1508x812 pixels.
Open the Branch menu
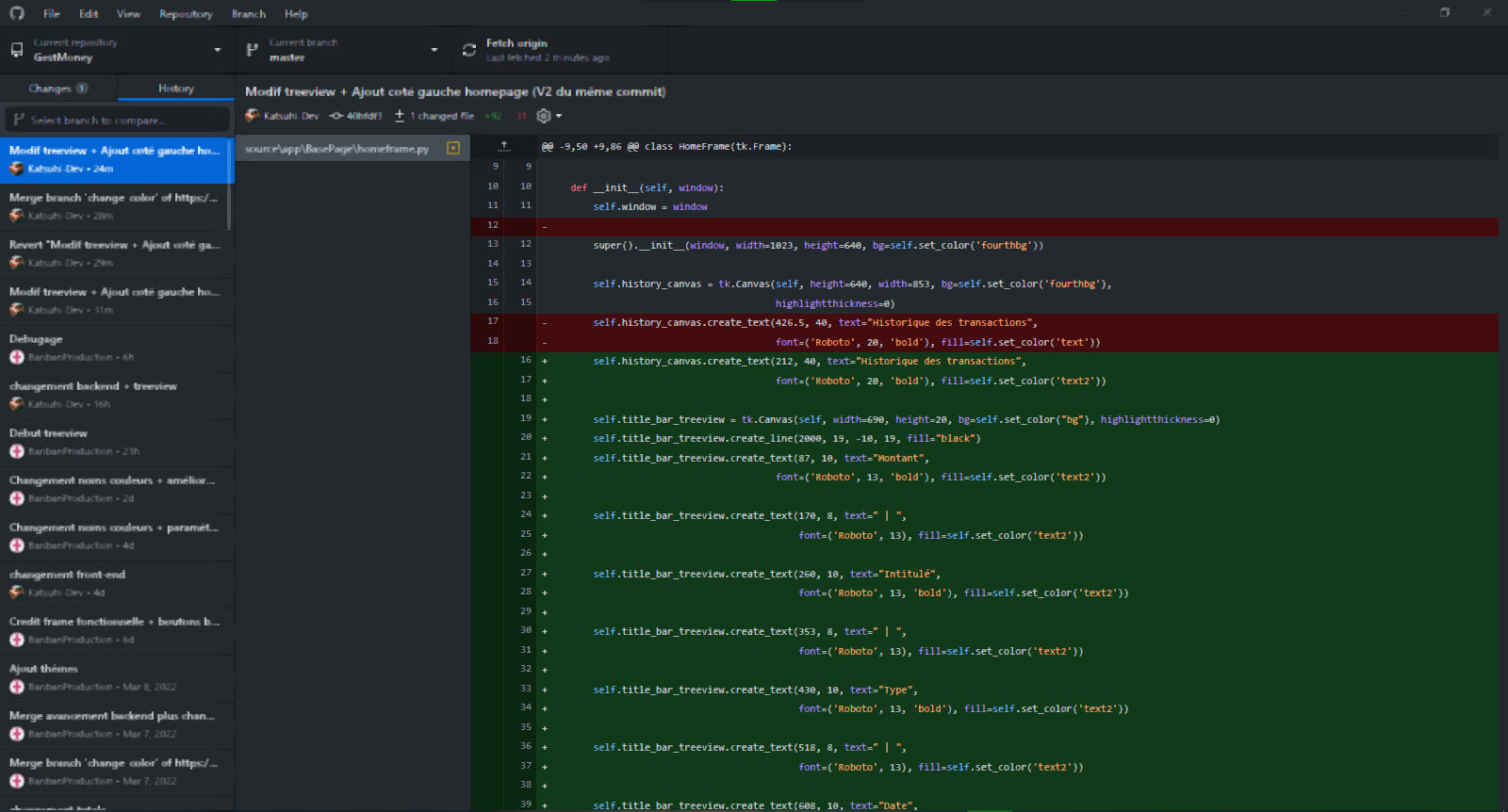pos(249,14)
